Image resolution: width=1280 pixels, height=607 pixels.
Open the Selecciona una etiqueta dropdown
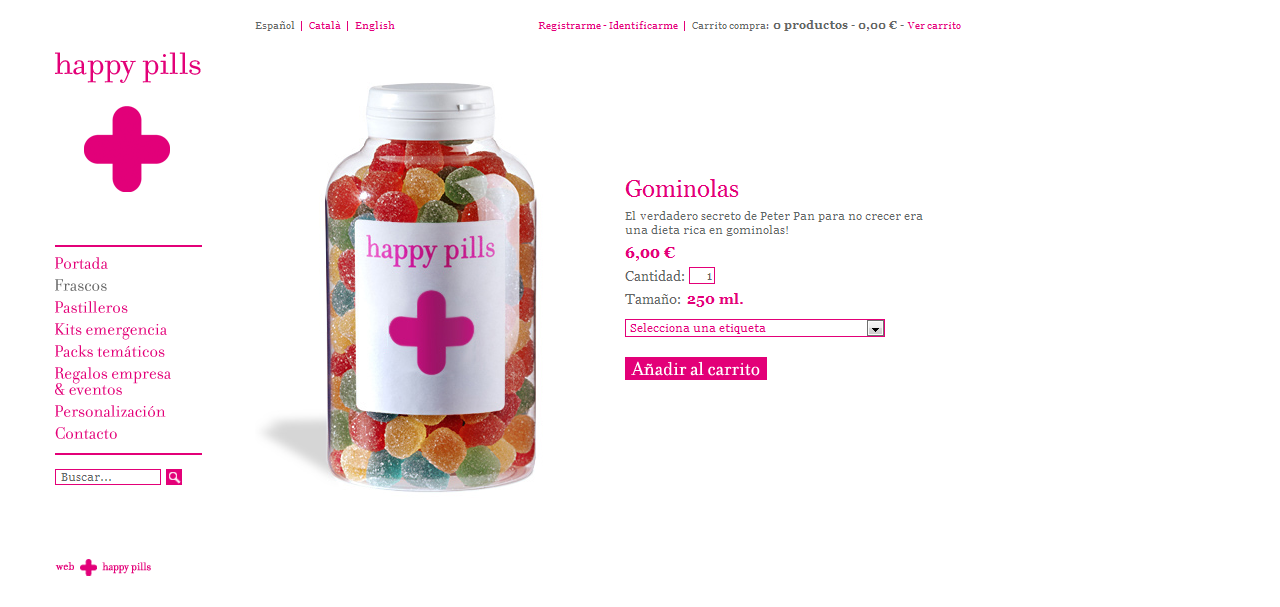(755, 328)
